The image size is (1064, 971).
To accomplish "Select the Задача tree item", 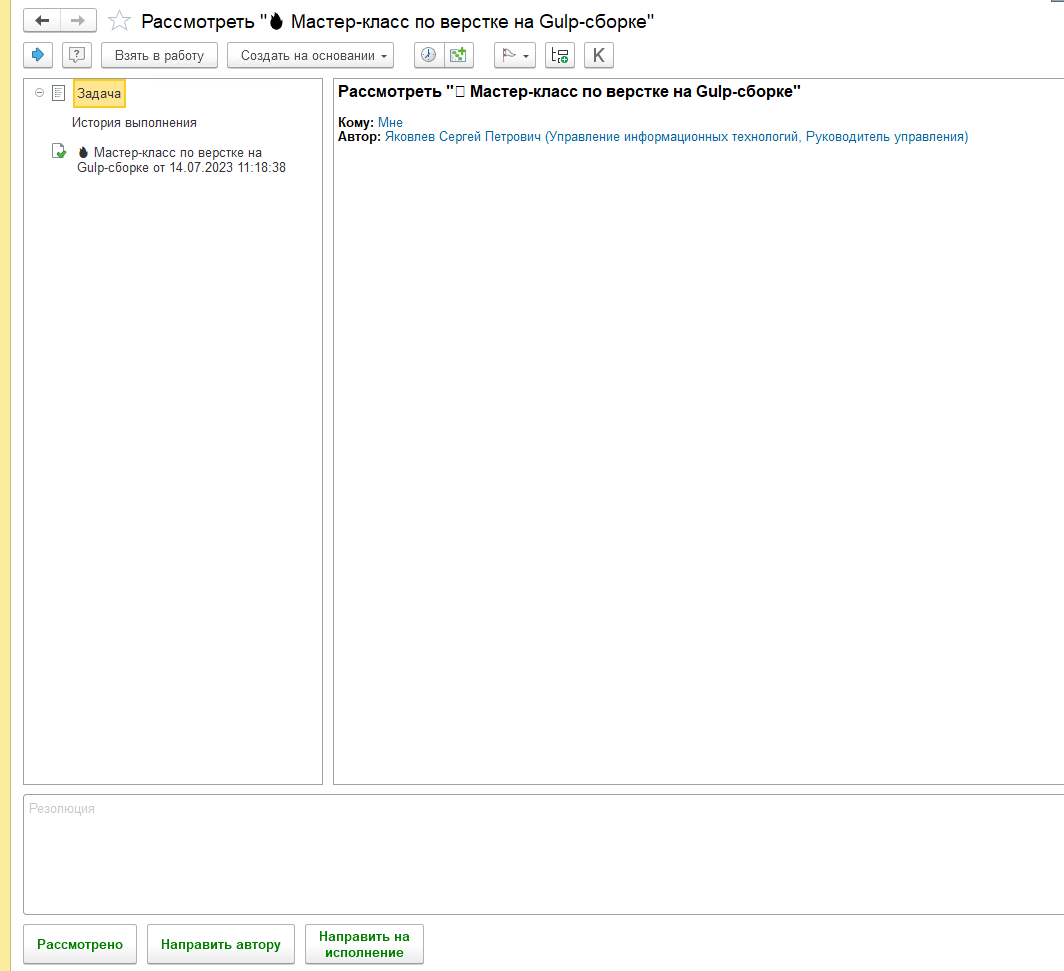I will [x=99, y=93].
